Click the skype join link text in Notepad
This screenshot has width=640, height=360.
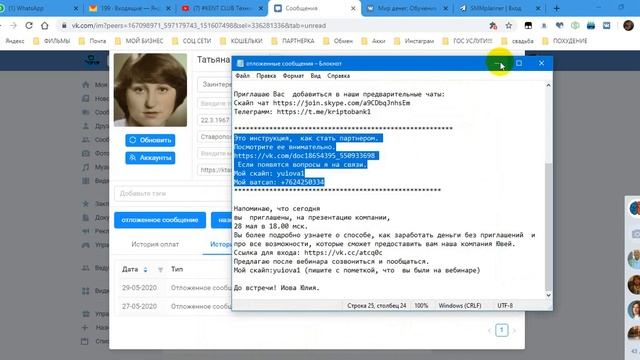click(341, 103)
